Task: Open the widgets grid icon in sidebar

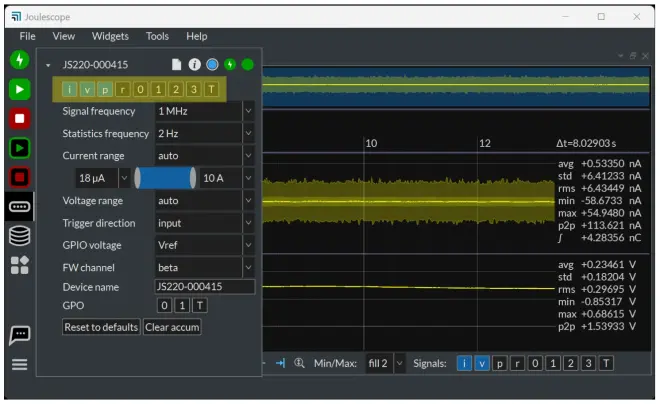Action: (x=19, y=265)
